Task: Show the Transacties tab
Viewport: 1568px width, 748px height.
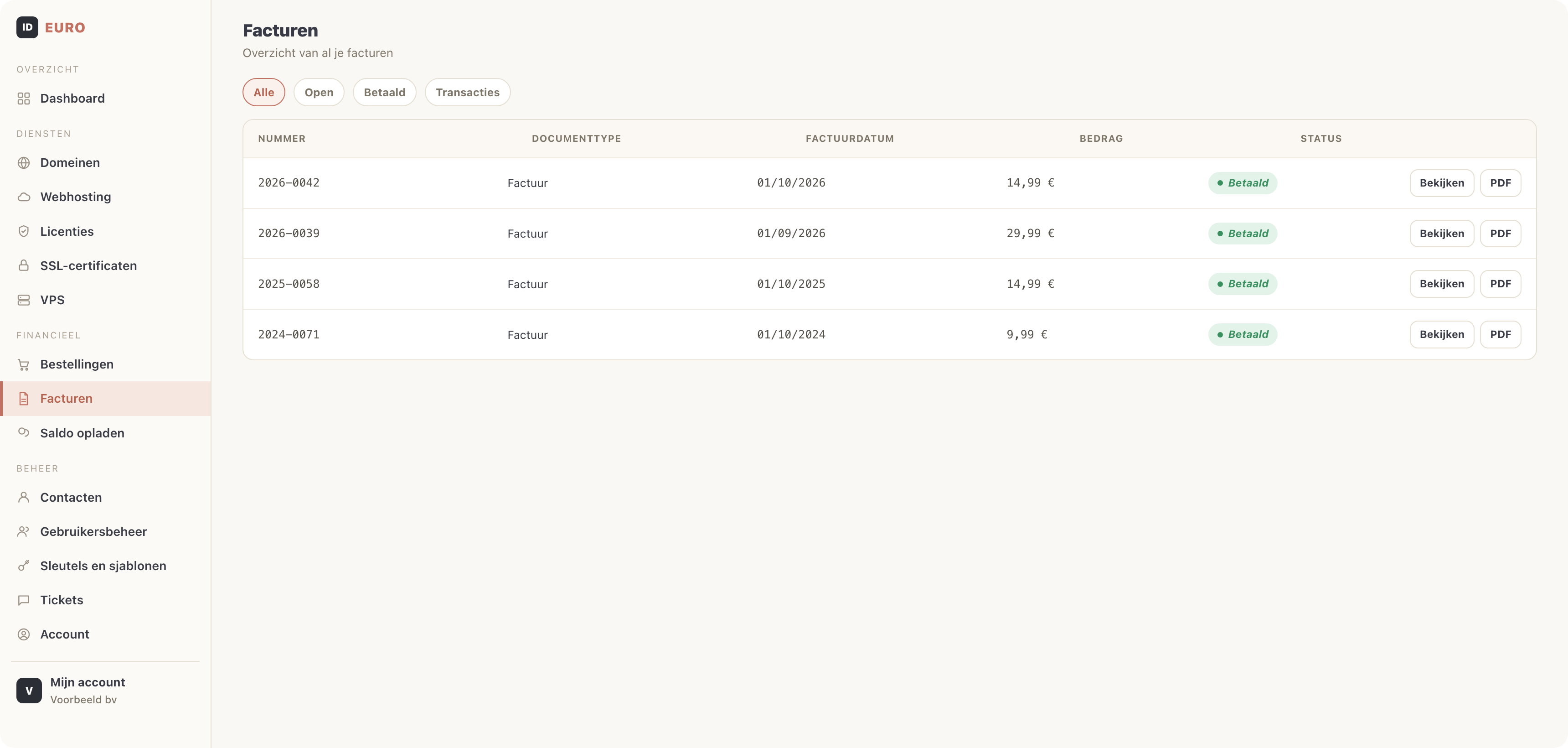Action: 468,92
